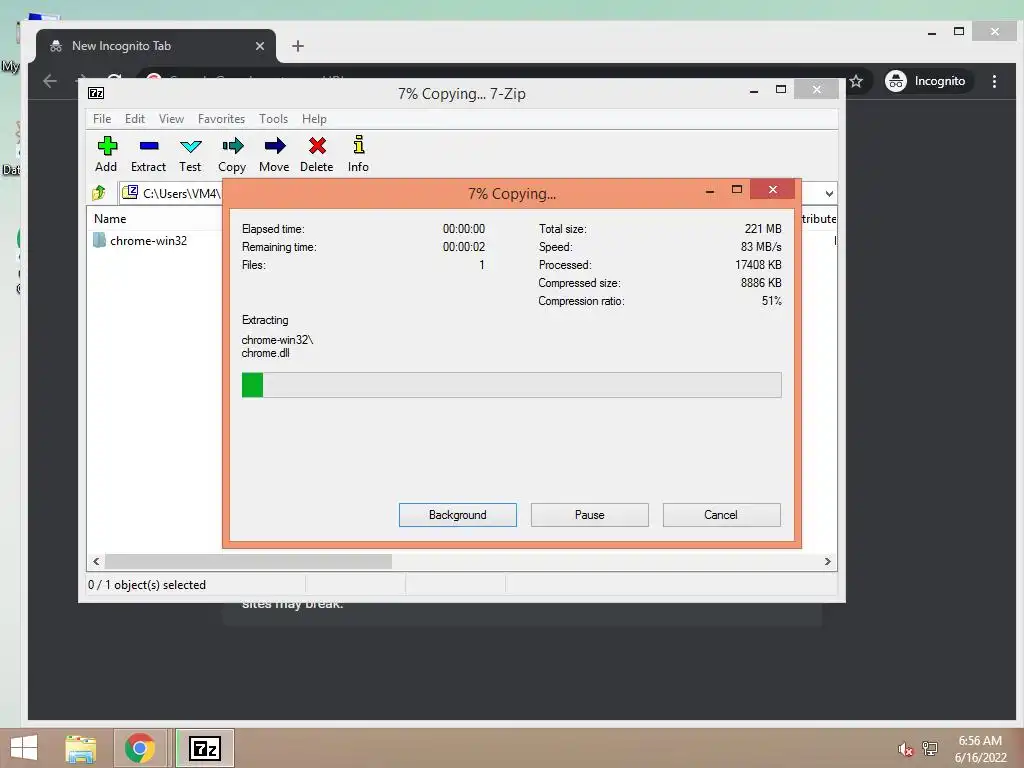Click the network tray icon
Image resolution: width=1024 pixels, height=768 pixels.
930,749
